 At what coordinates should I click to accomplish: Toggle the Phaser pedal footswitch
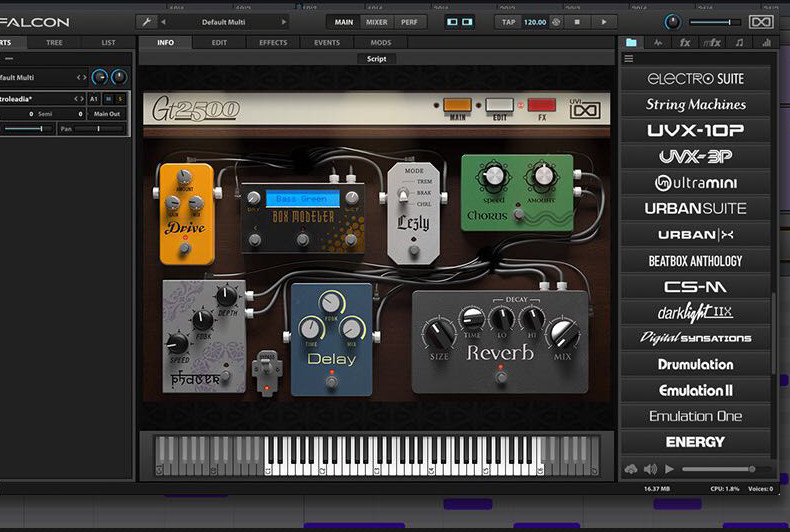click(x=226, y=375)
